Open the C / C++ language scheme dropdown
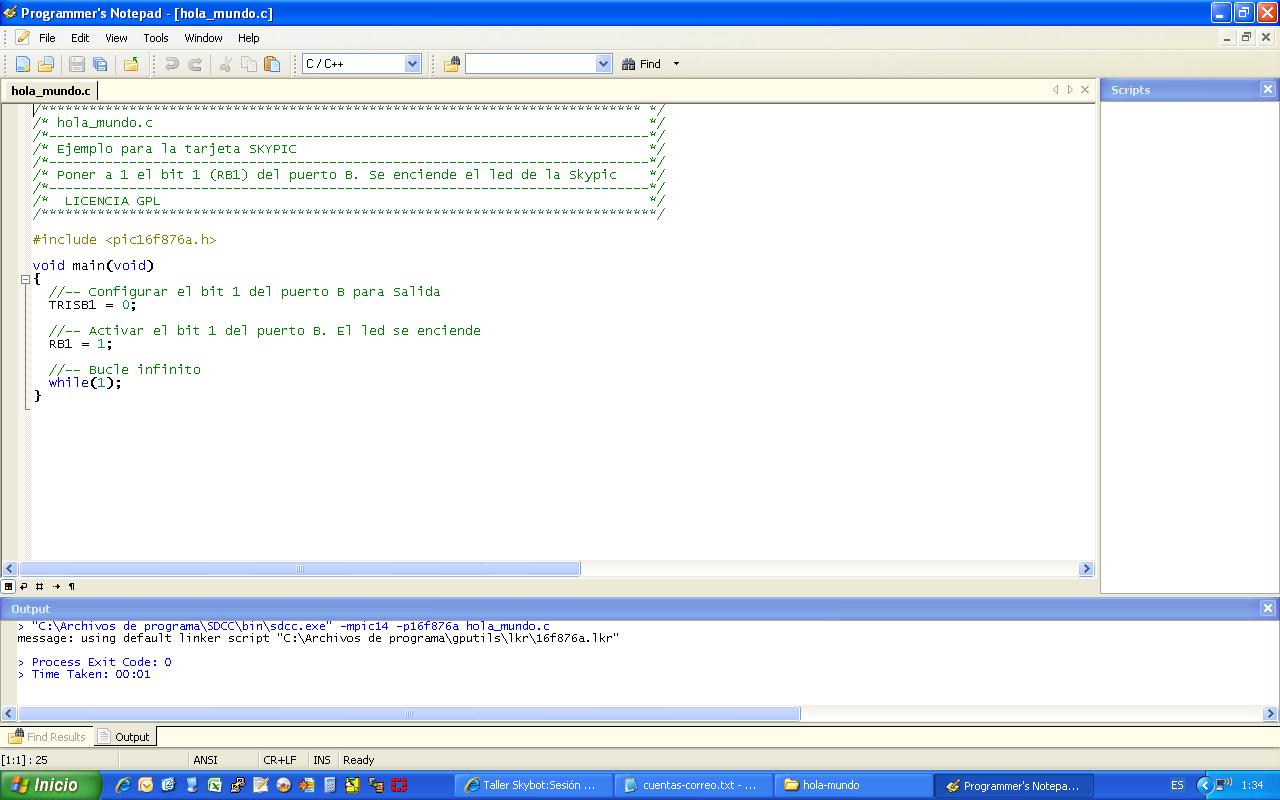 coord(411,64)
